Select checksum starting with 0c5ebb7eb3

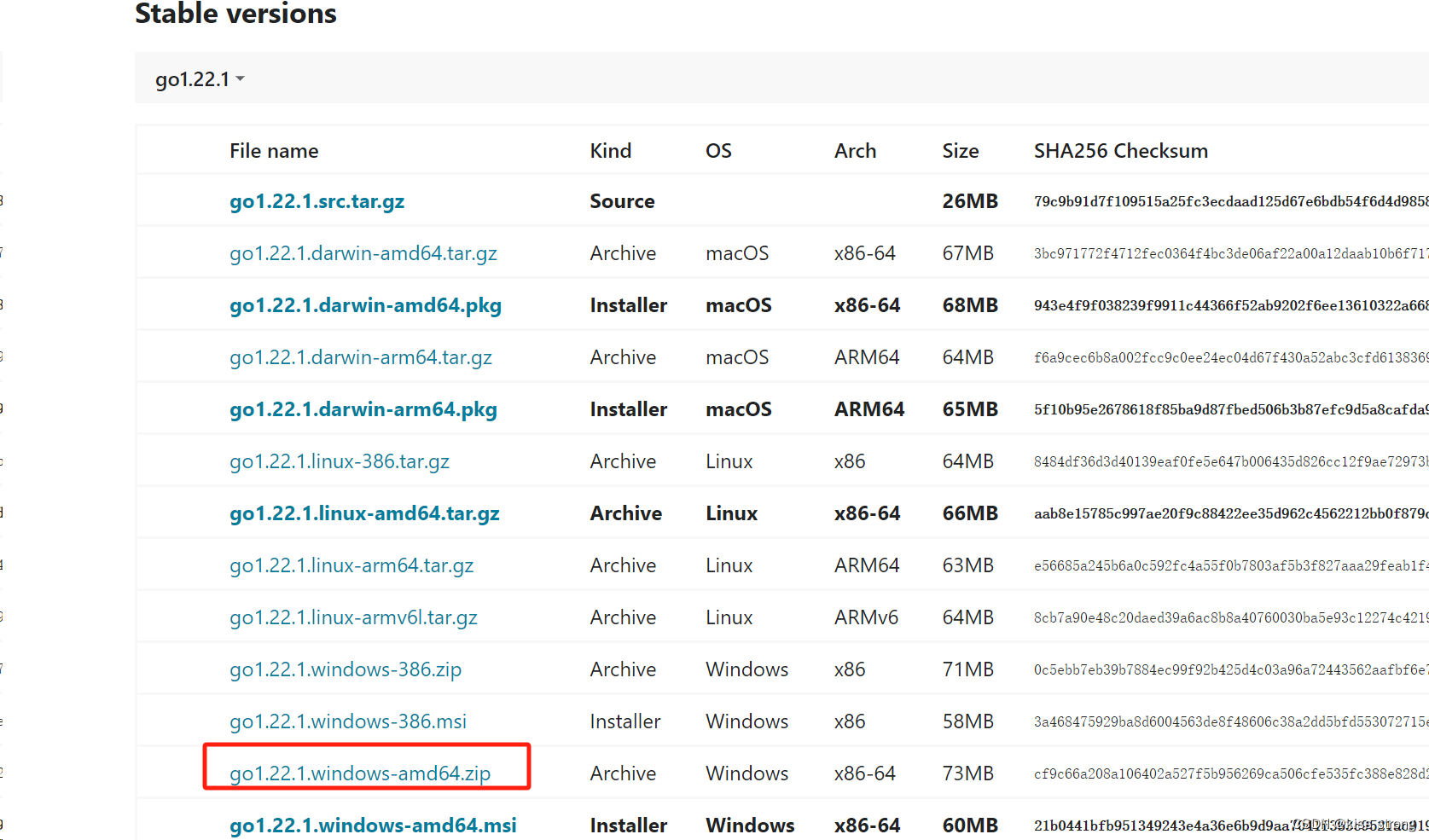[x=1231, y=669]
